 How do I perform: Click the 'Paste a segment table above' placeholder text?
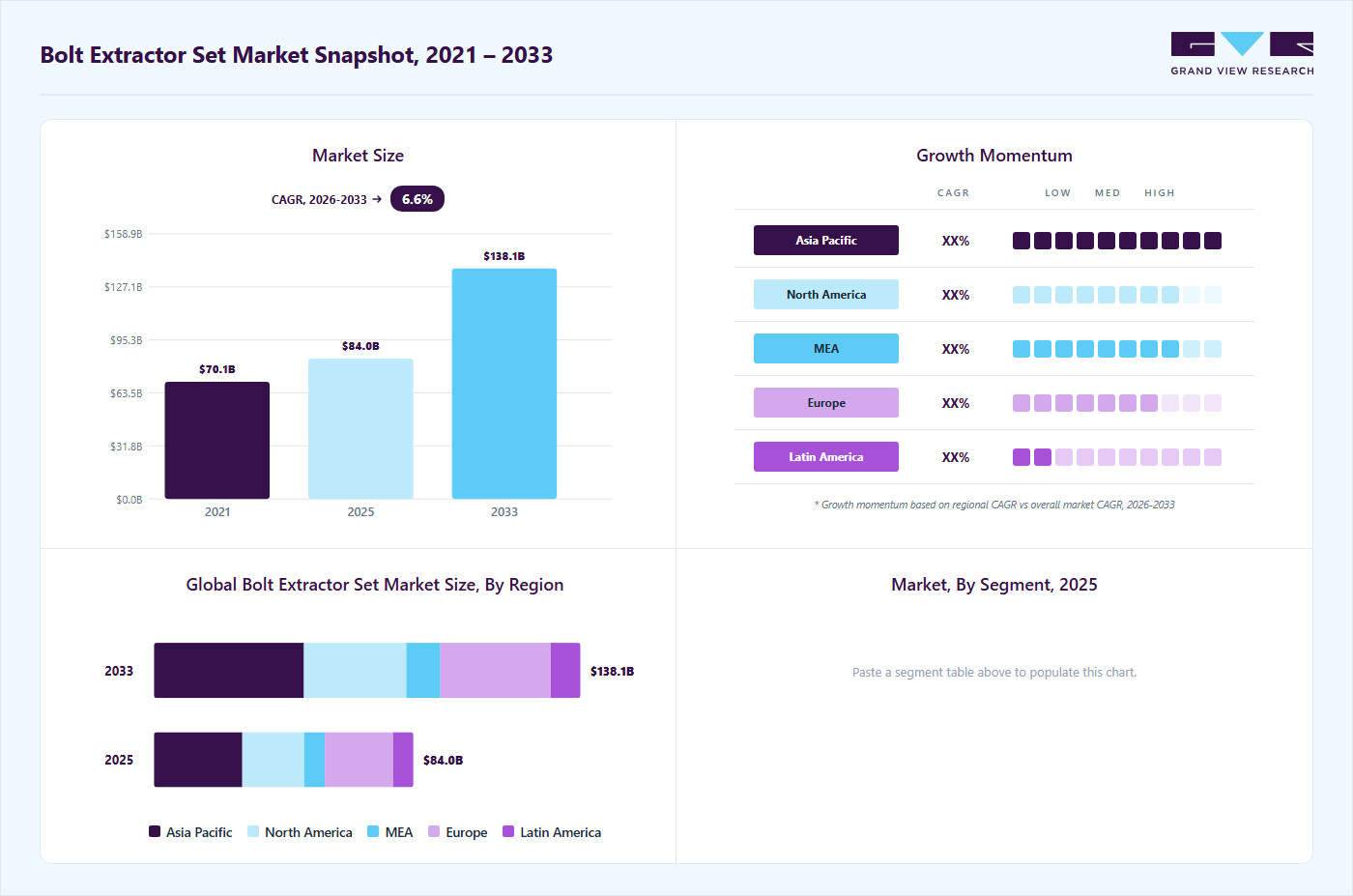click(x=994, y=673)
